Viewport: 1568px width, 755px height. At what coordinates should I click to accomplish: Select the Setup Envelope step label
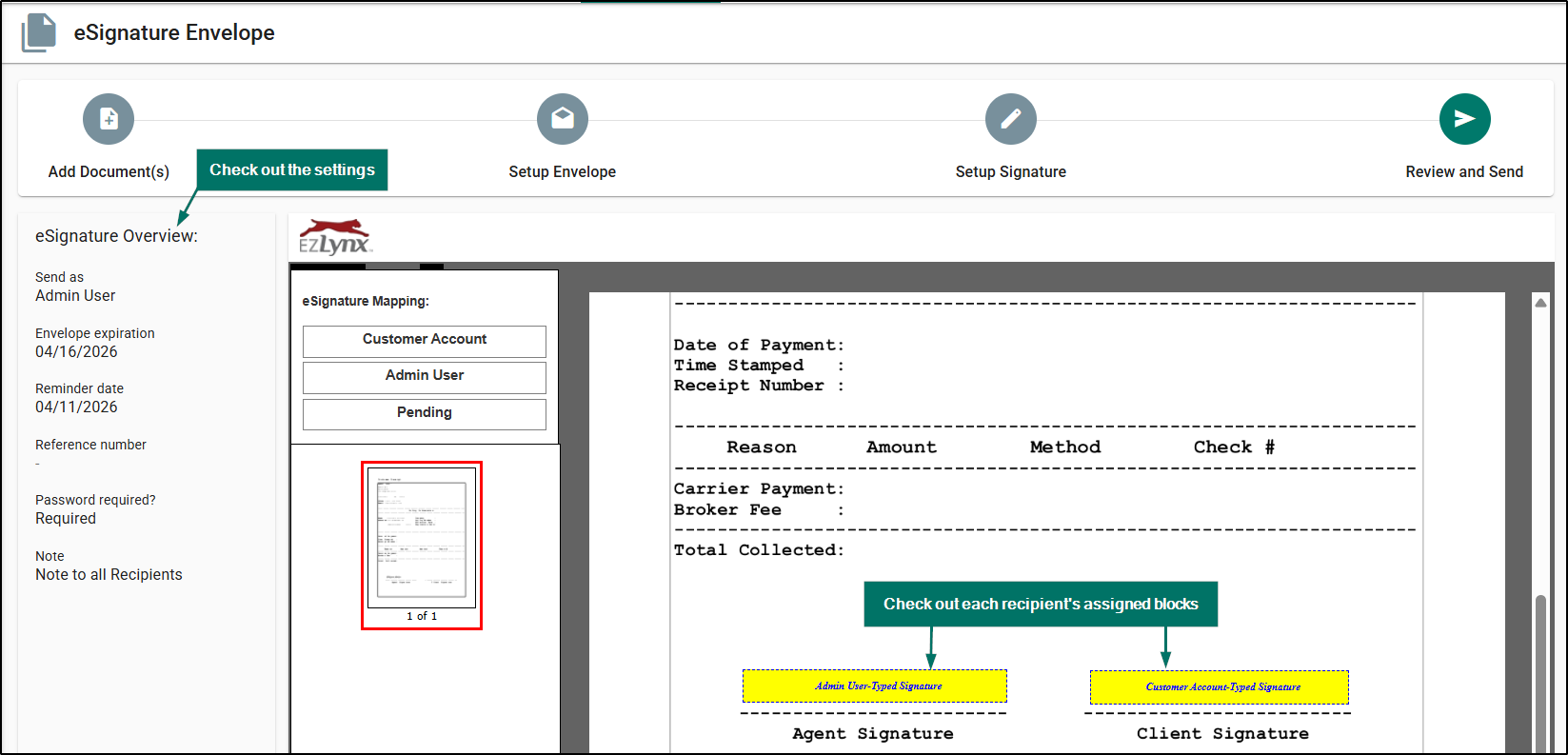point(563,171)
